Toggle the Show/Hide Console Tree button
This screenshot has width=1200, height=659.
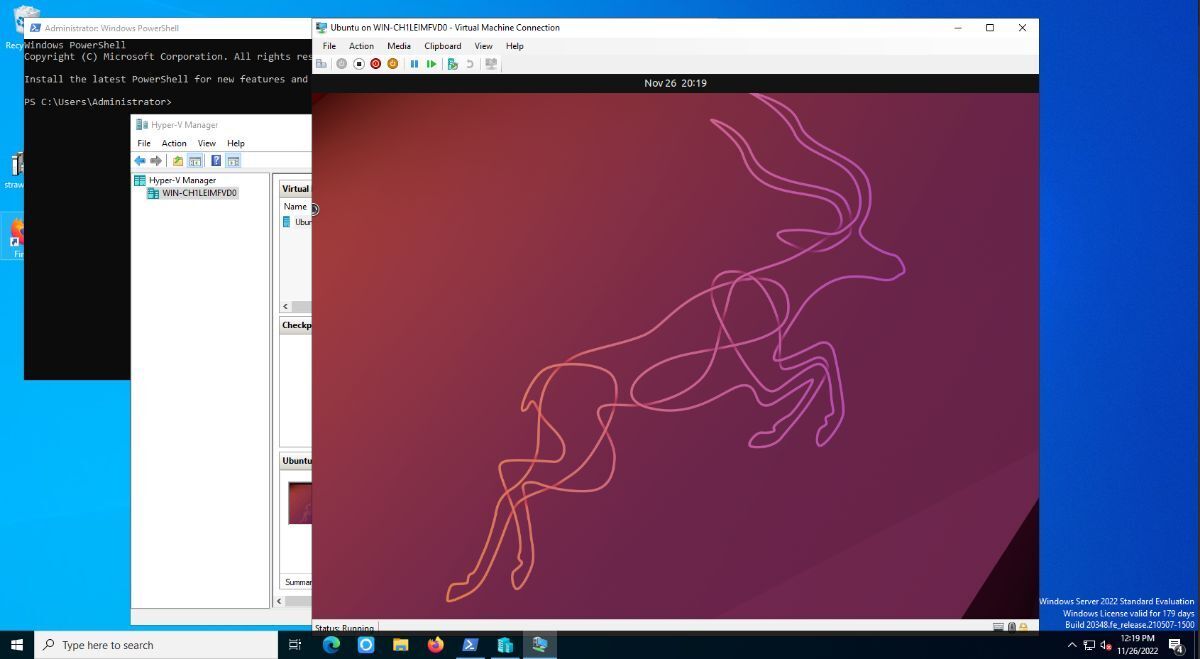click(x=195, y=161)
